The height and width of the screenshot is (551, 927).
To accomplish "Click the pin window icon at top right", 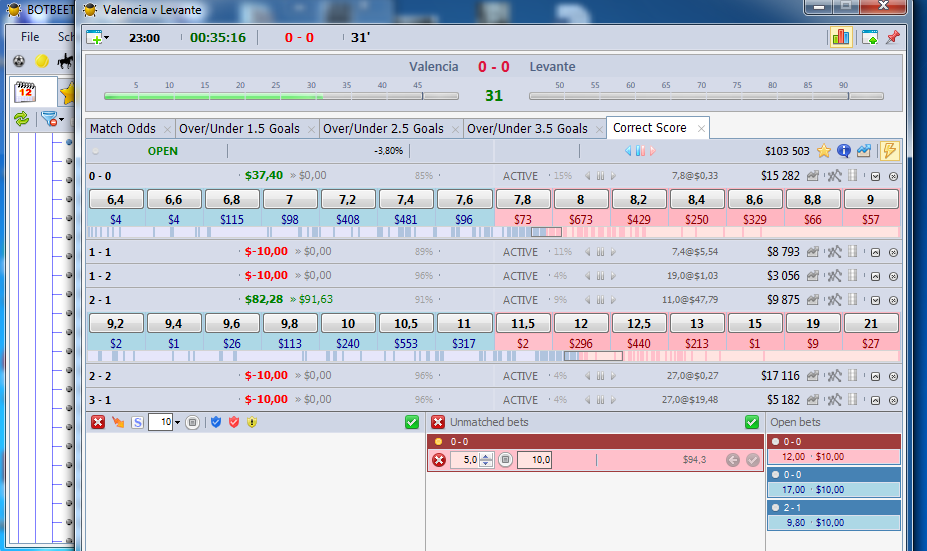I will [x=893, y=37].
